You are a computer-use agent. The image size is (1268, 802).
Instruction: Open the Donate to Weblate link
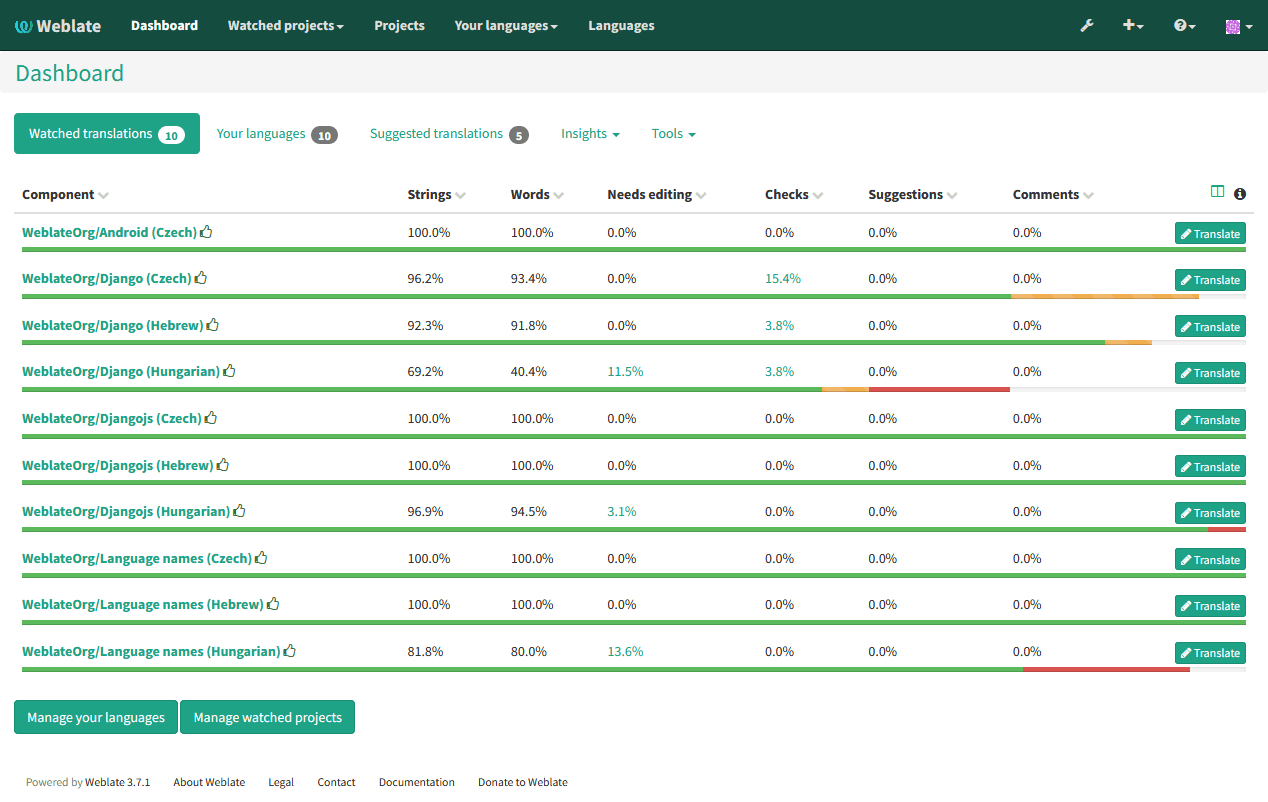[x=522, y=782]
